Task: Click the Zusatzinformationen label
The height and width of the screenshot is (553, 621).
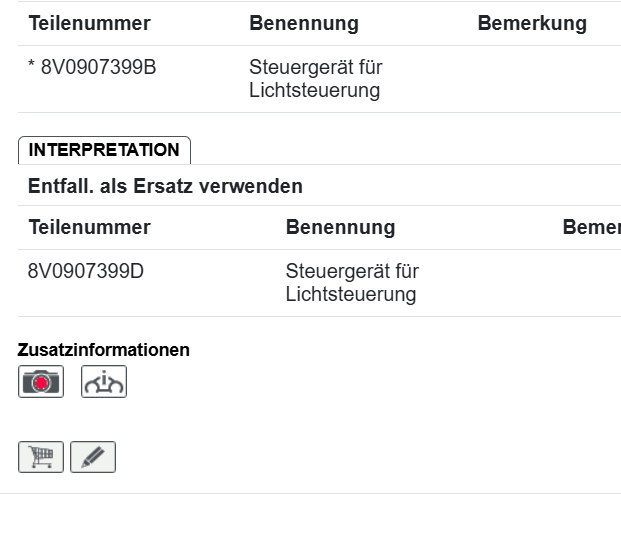Action: point(104,350)
